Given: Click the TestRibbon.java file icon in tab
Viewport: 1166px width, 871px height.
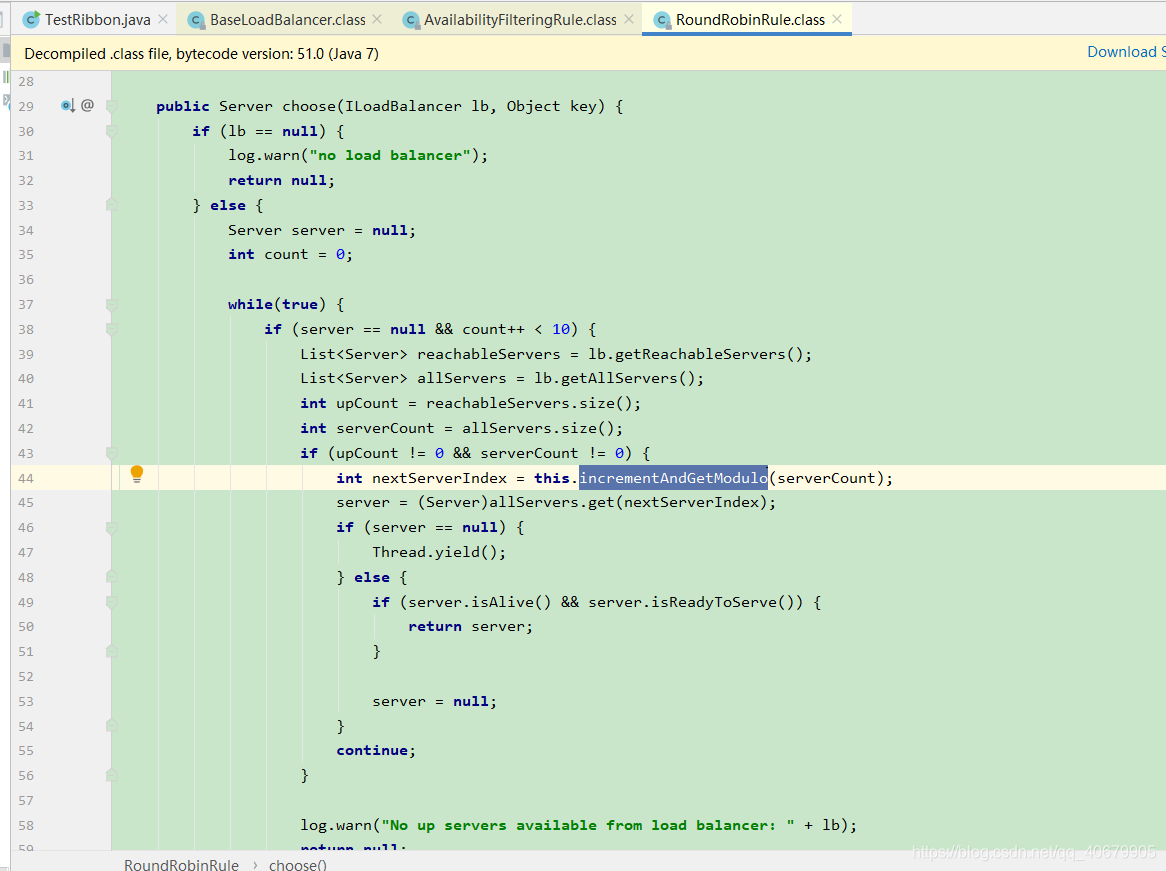Looking at the screenshot, I should pos(31,20).
